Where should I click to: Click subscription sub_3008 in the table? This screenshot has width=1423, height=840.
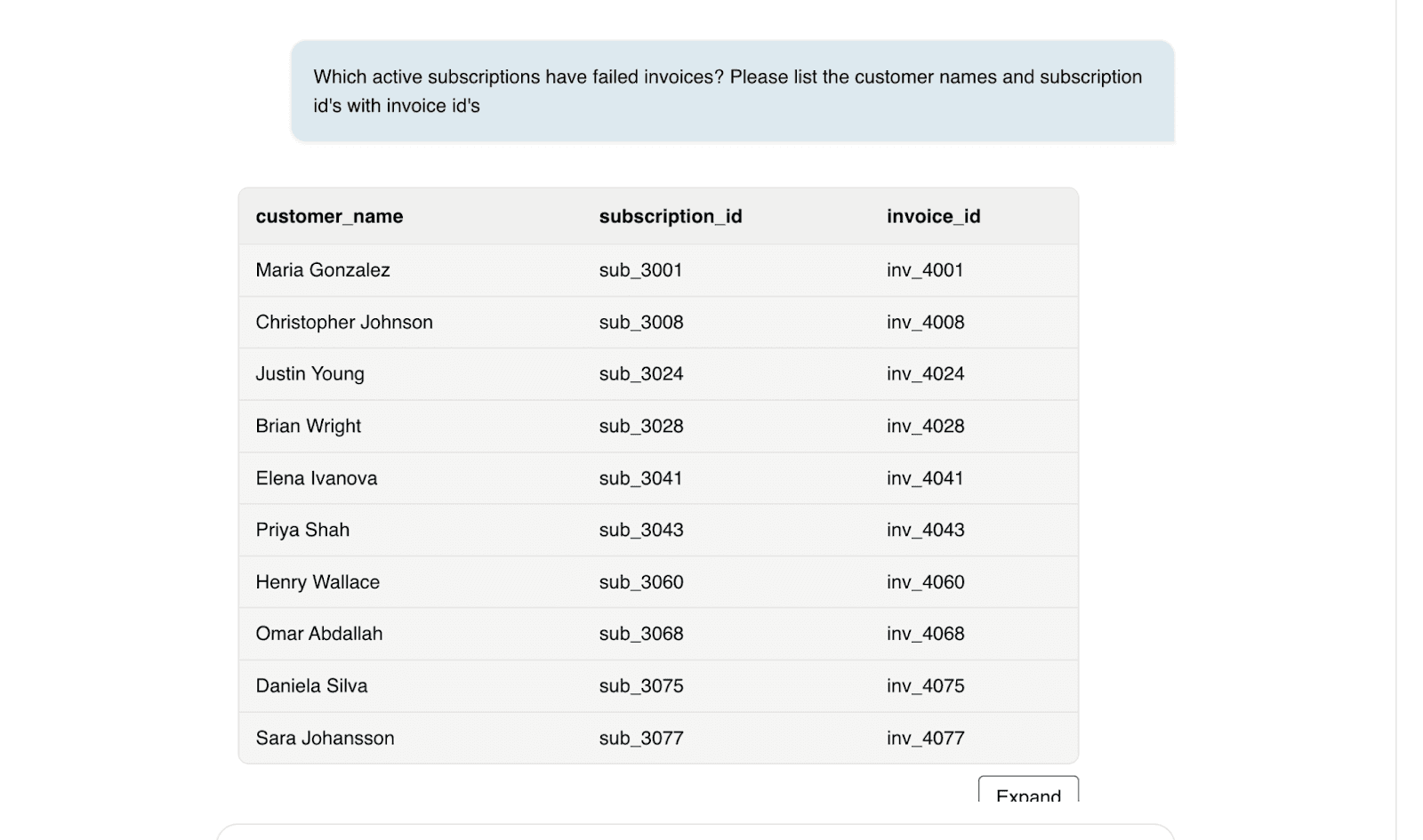(x=641, y=322)
